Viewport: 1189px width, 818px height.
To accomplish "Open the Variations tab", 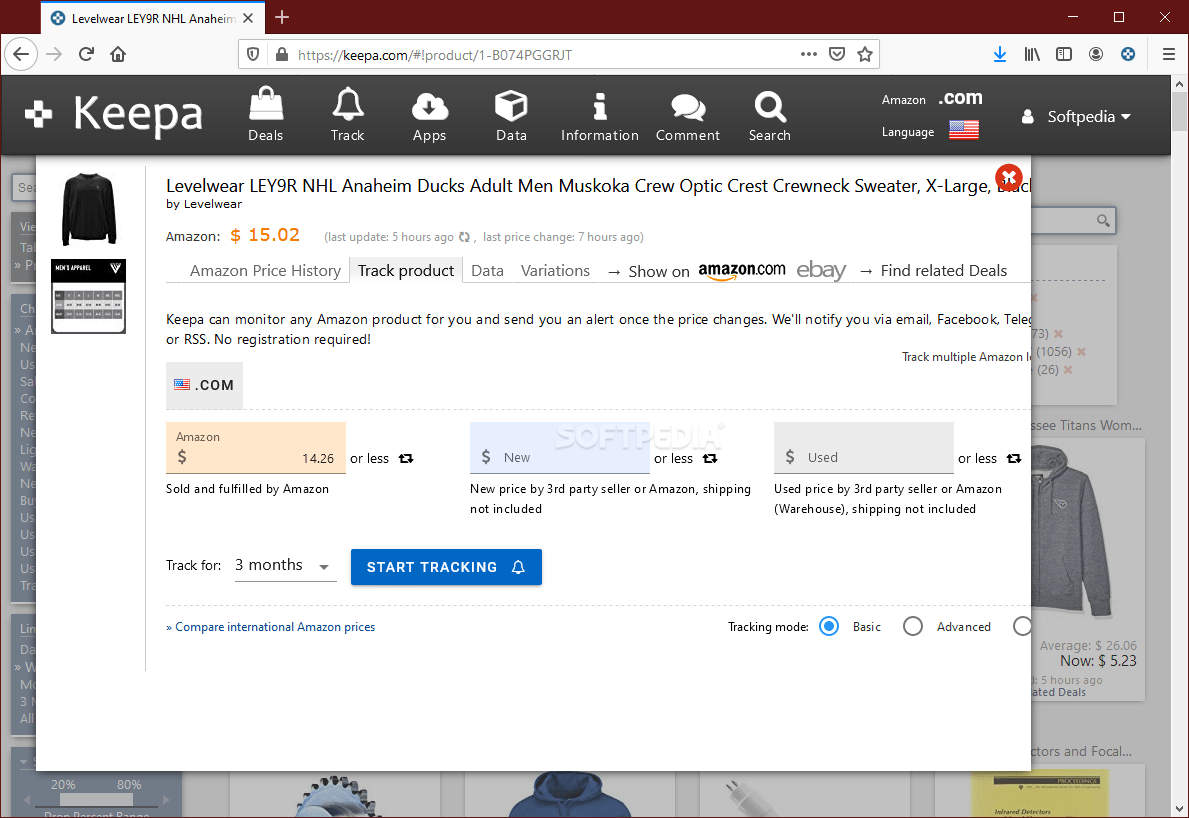I will point(555,270).
